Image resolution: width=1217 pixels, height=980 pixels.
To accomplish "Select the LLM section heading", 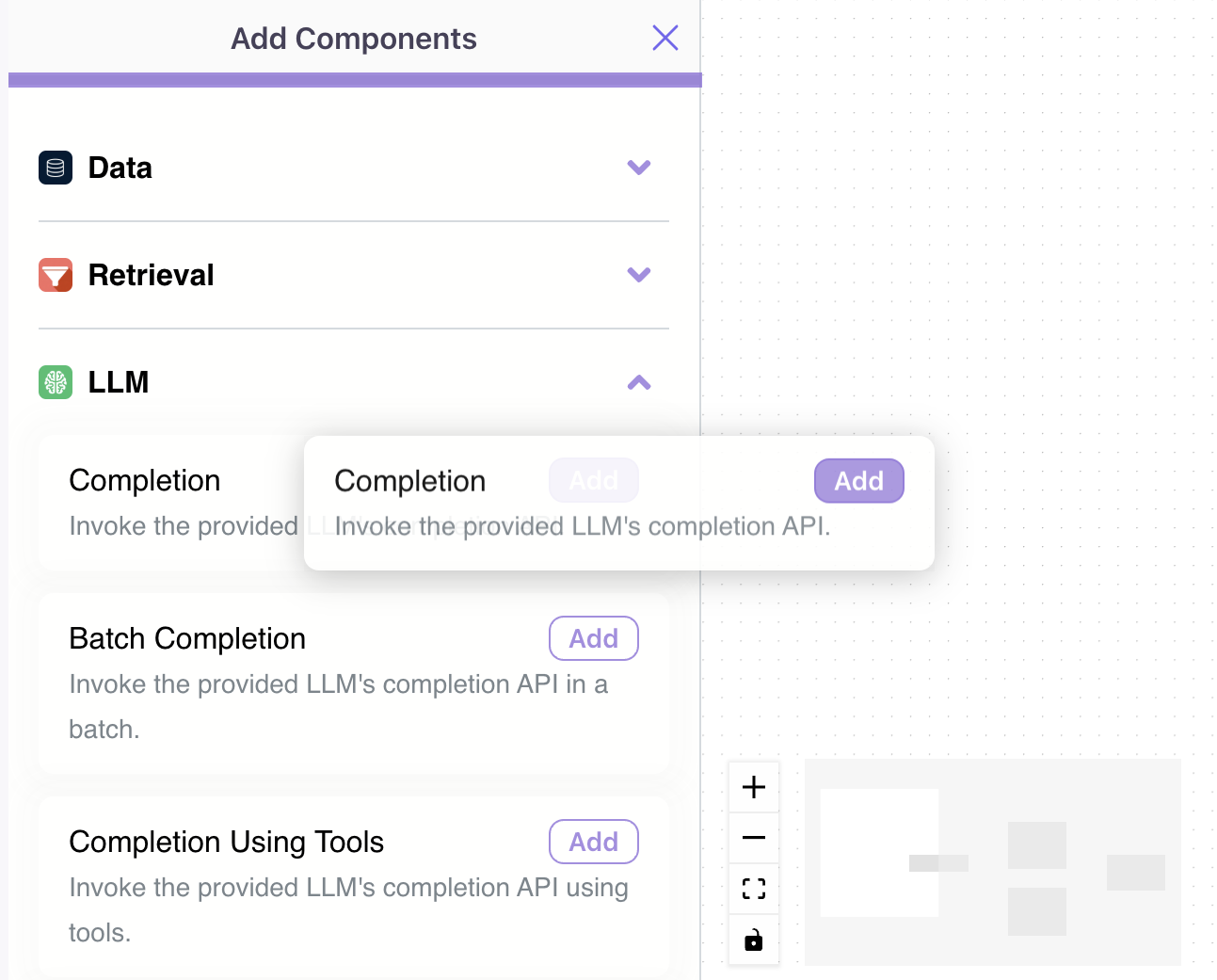I will pyautogui.click(x=119, y=382).
